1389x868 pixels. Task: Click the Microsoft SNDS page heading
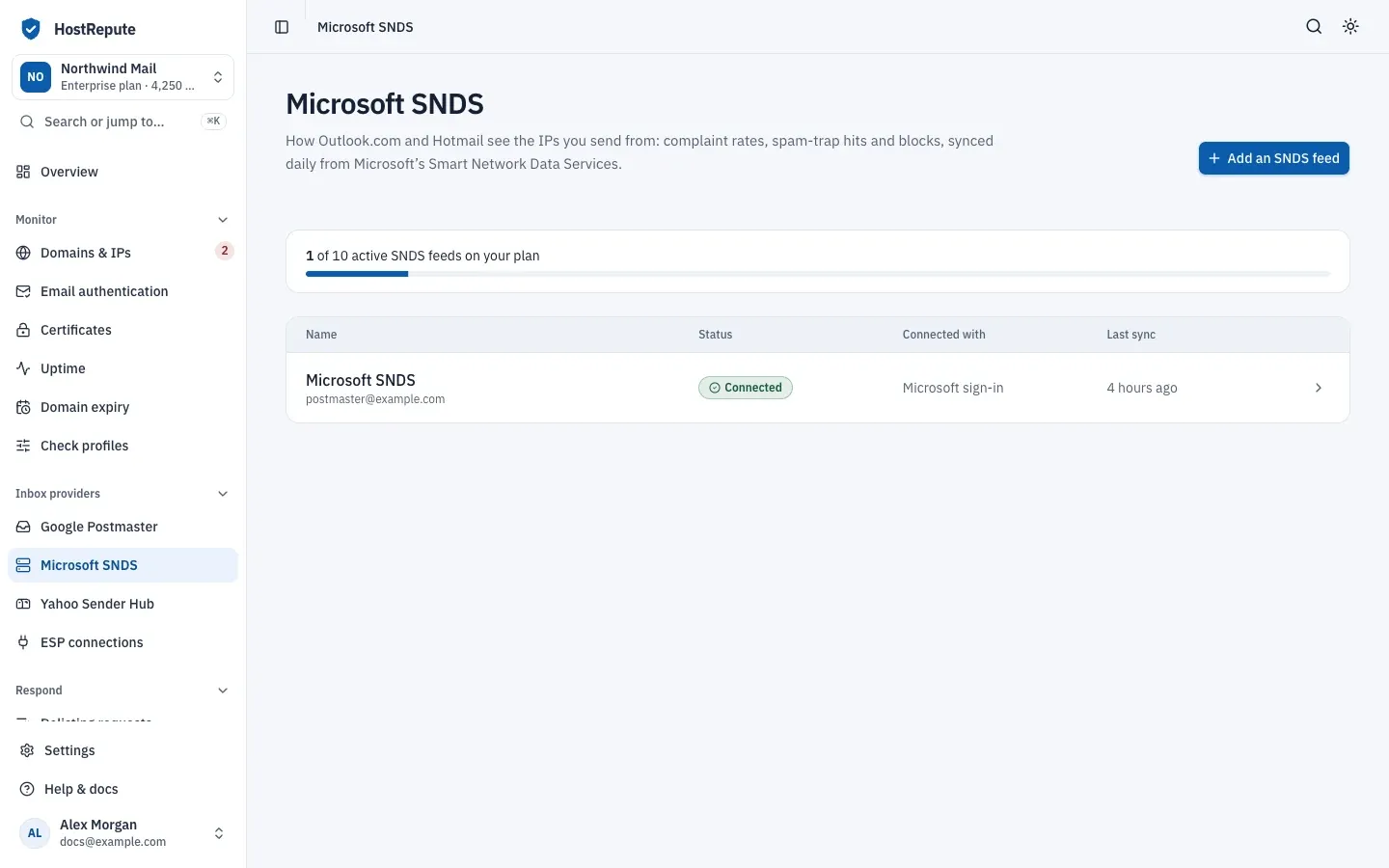click(385, 104)
